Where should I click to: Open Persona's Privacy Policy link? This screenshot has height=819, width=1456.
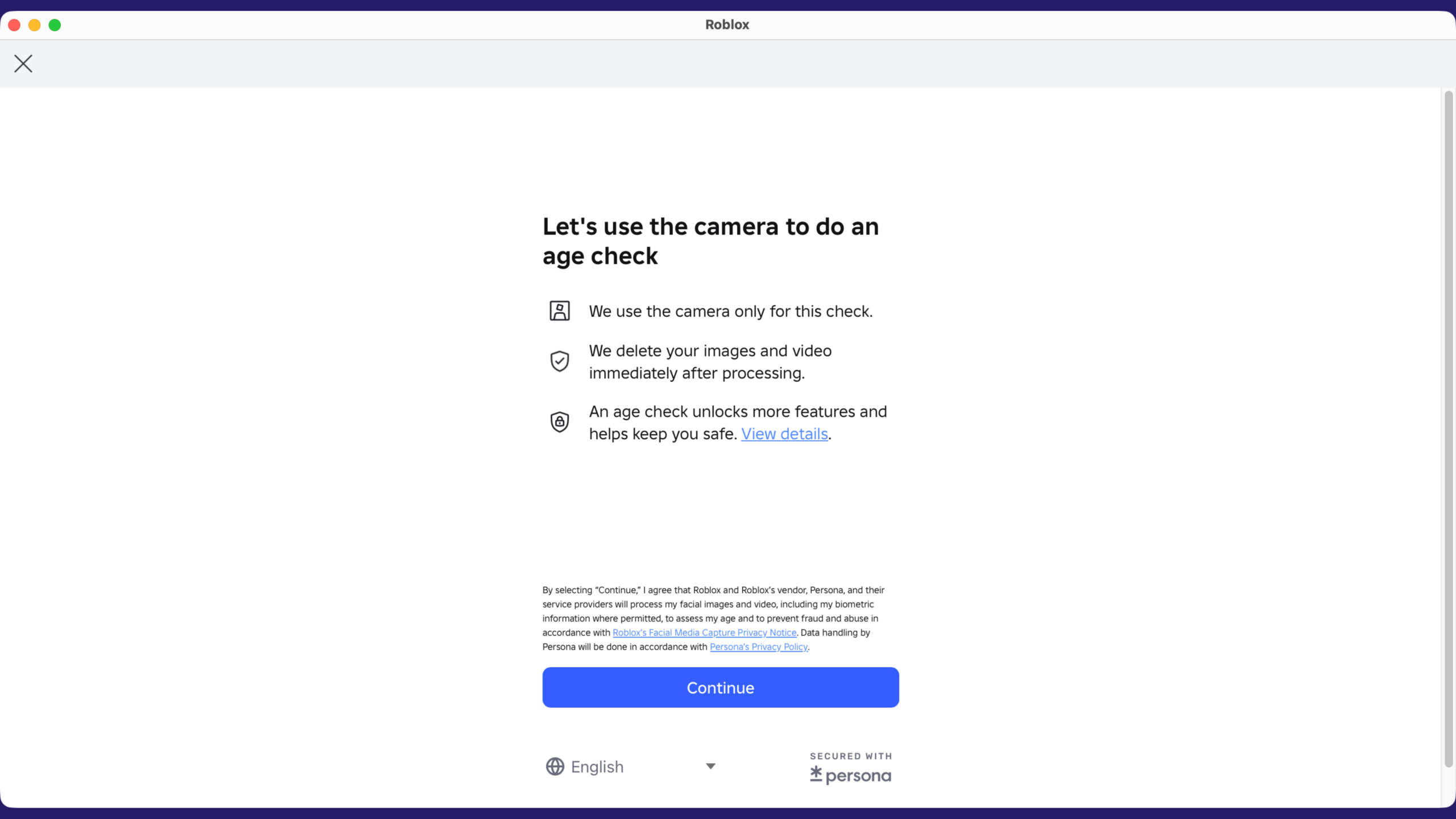click(x=758, y=647)
